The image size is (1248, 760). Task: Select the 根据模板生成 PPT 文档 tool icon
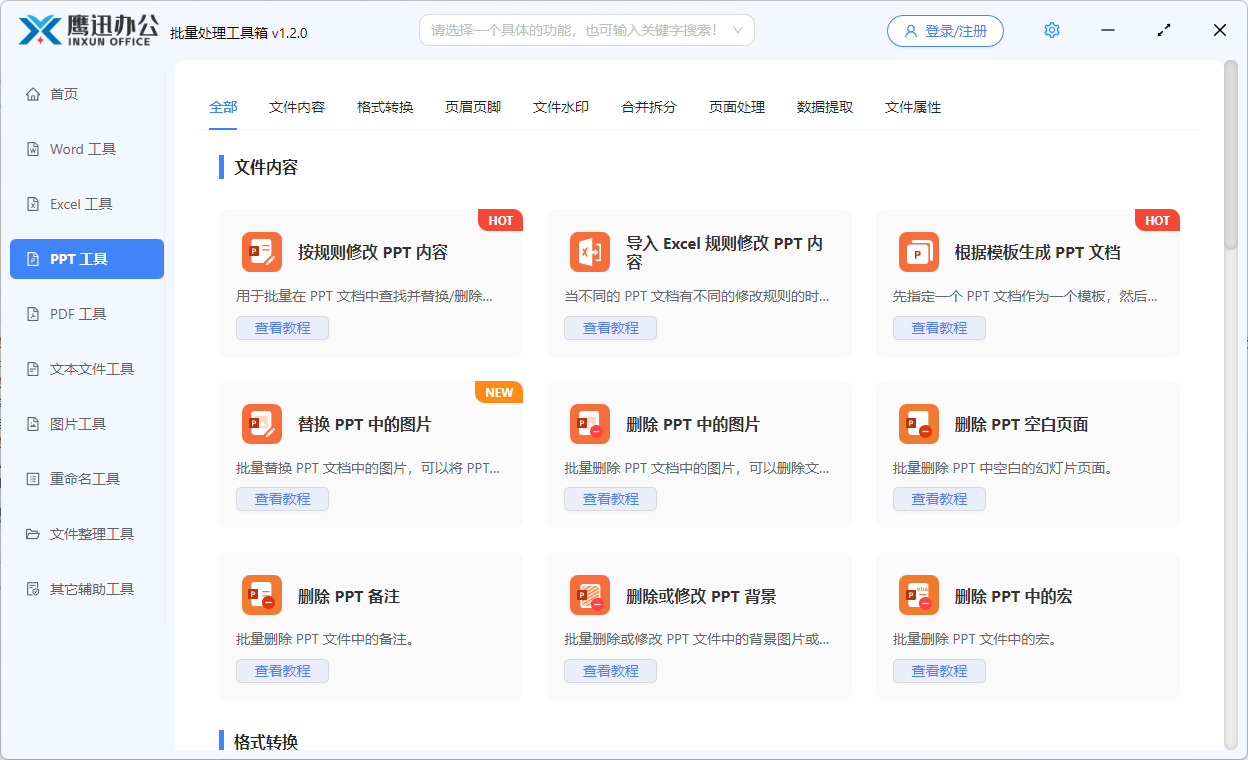click(919, 252)
